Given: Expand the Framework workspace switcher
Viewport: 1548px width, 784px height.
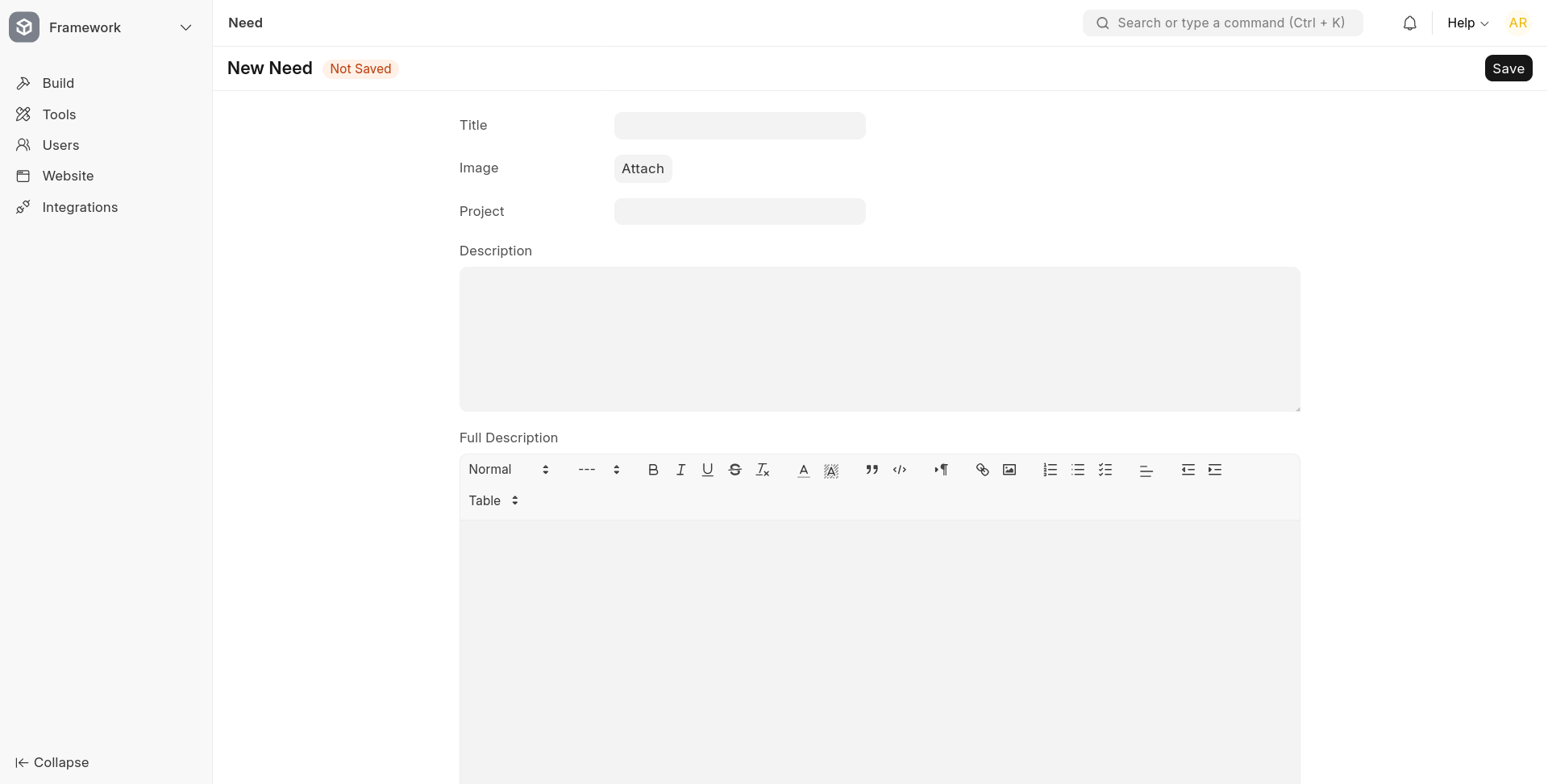Looking at the screenshot, I should [186, 27].
